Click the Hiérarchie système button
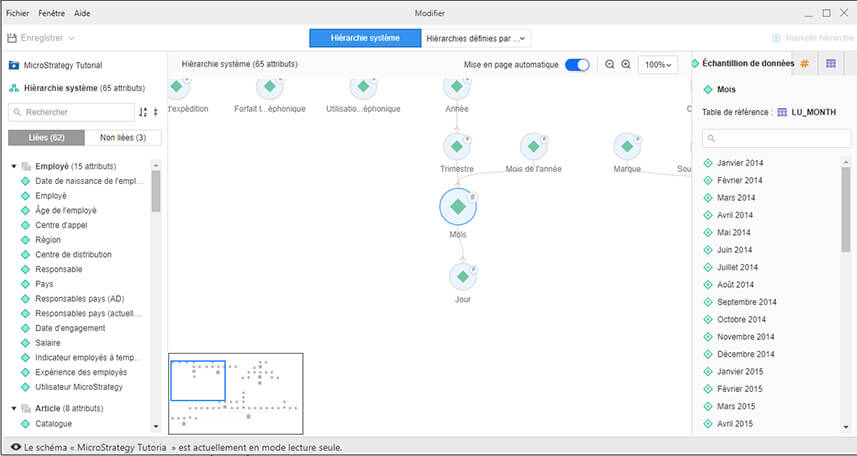This screenshot has height=456, width=857. pos(364,38)
